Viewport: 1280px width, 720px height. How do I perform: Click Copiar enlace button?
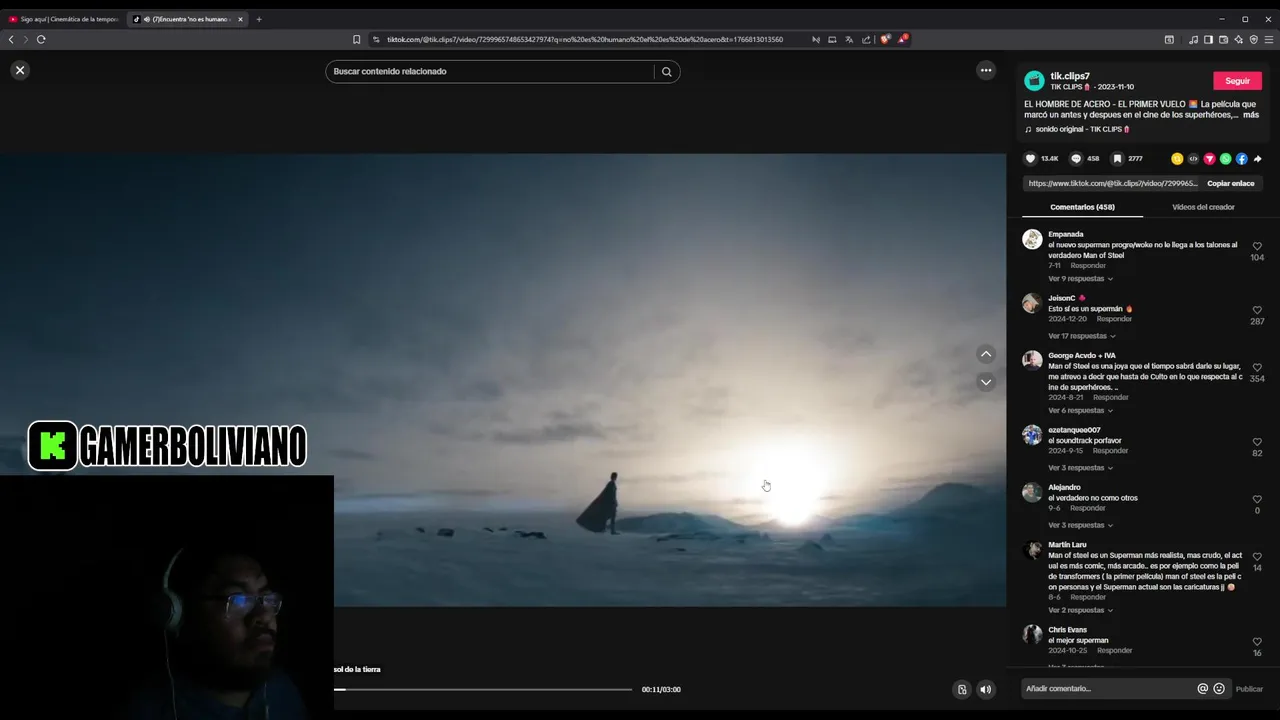tap(1230, 184)
